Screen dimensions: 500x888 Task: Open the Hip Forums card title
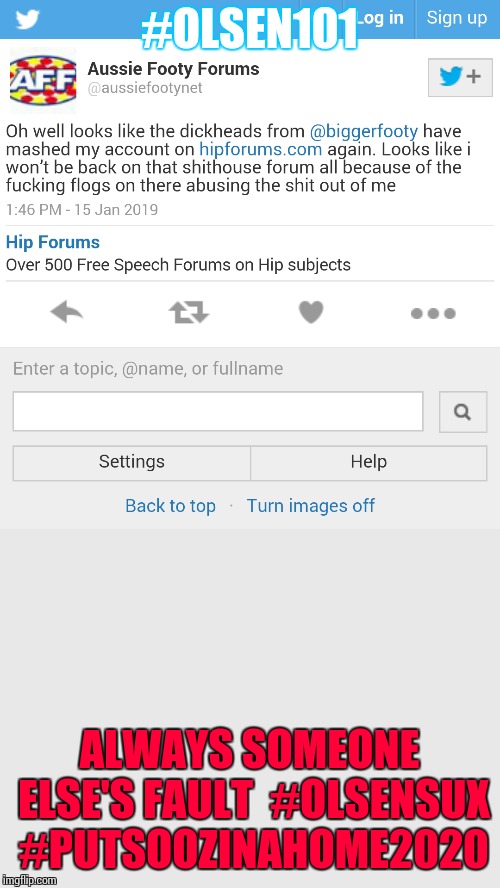(53, 242)
